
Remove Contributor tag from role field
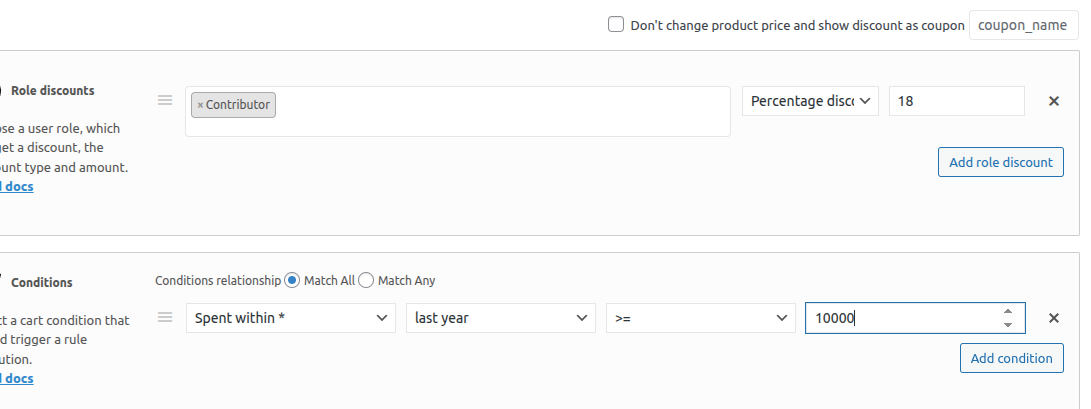tap(200, 105)
